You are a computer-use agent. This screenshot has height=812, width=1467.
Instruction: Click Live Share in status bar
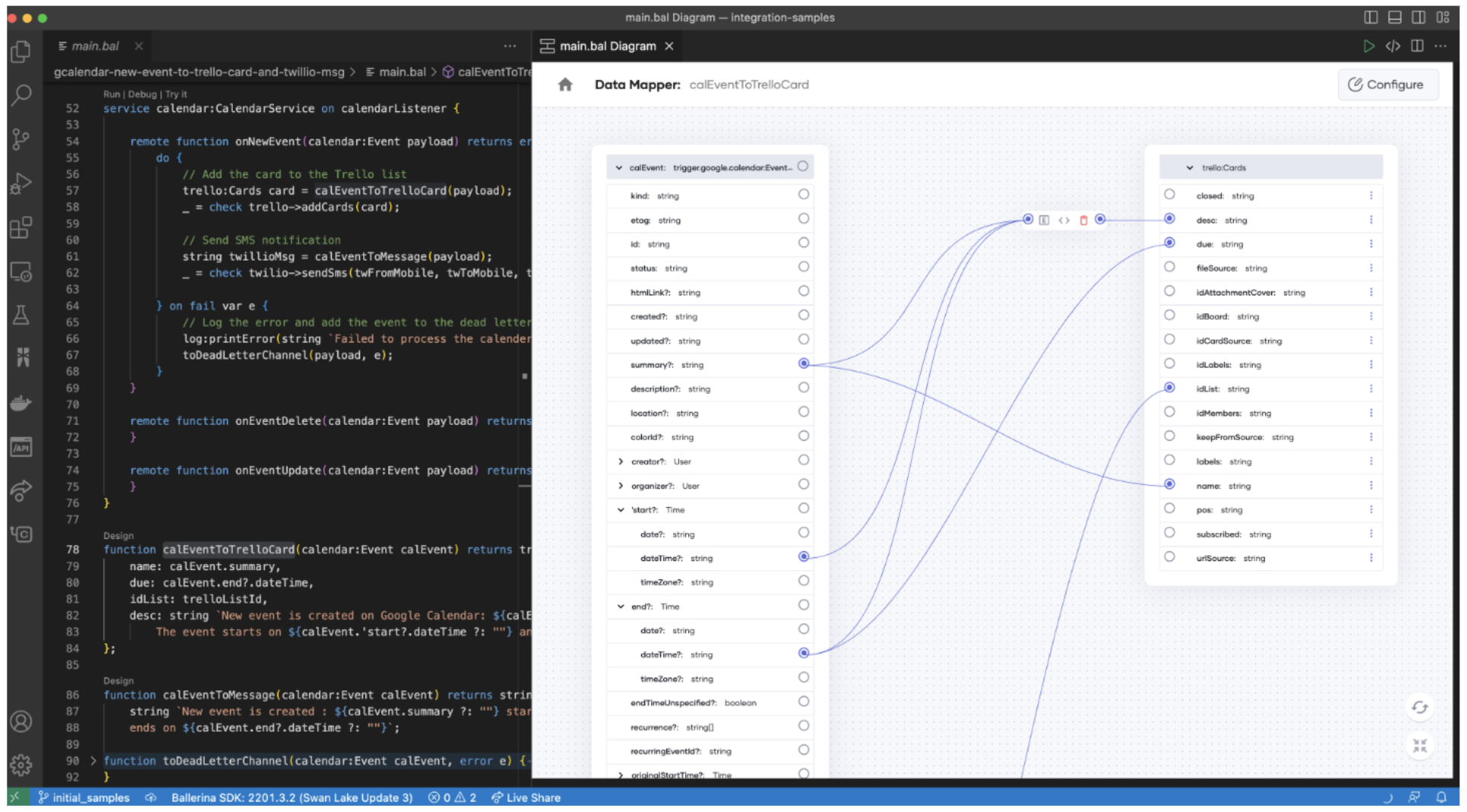(x=526, y=798)
